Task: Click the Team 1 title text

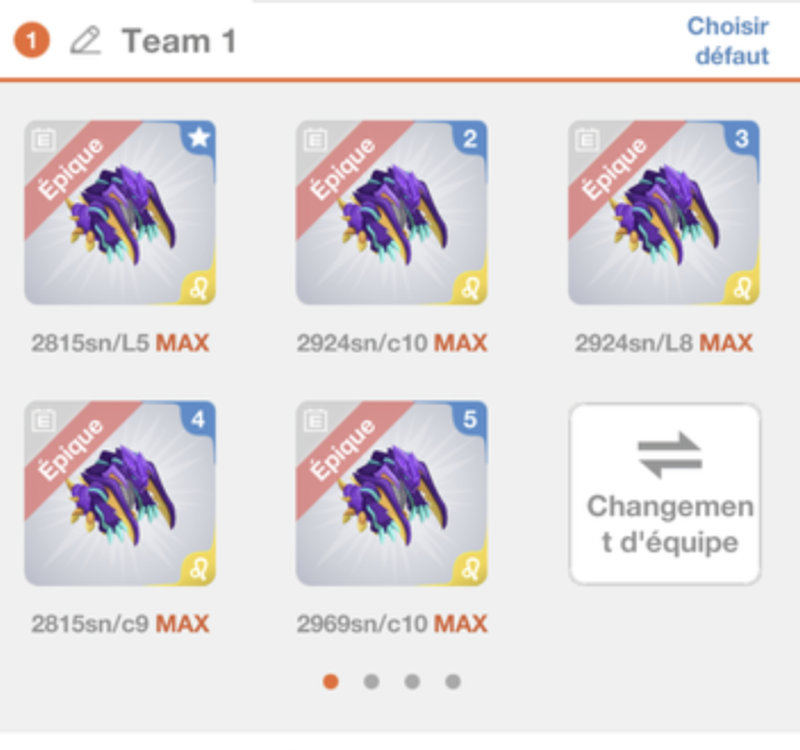Action: [x=179, y=41]
